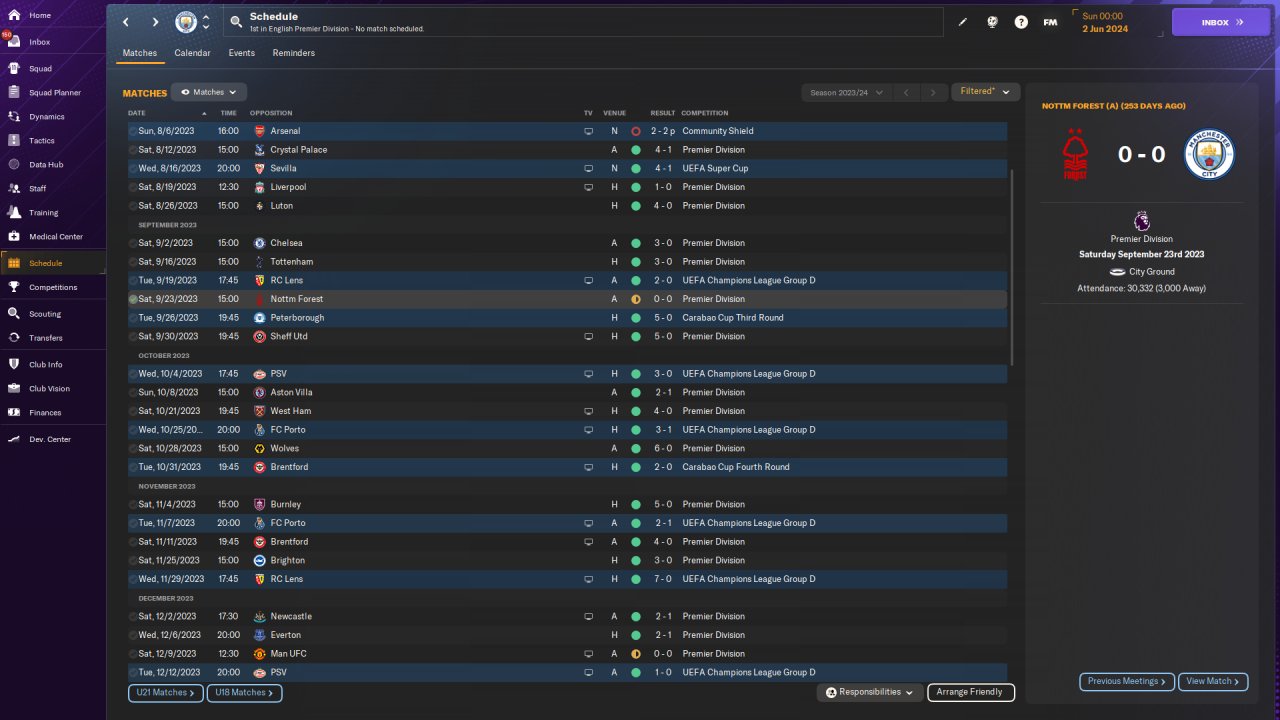The width and height of the screenshot is (1280, 720).
Task: Open the club switcher chevrons beside the badge
Action: tap(206, 22)
